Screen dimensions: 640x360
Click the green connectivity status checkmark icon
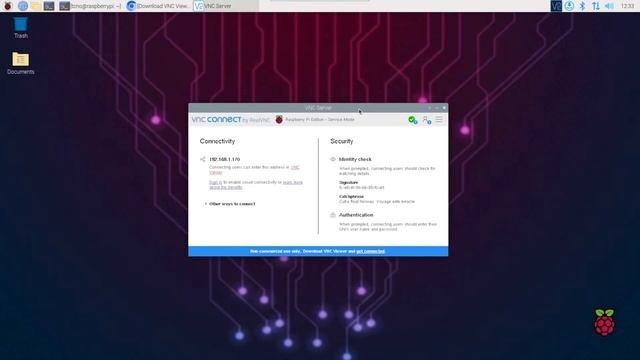pyautogui.click(x=412, y=120)
